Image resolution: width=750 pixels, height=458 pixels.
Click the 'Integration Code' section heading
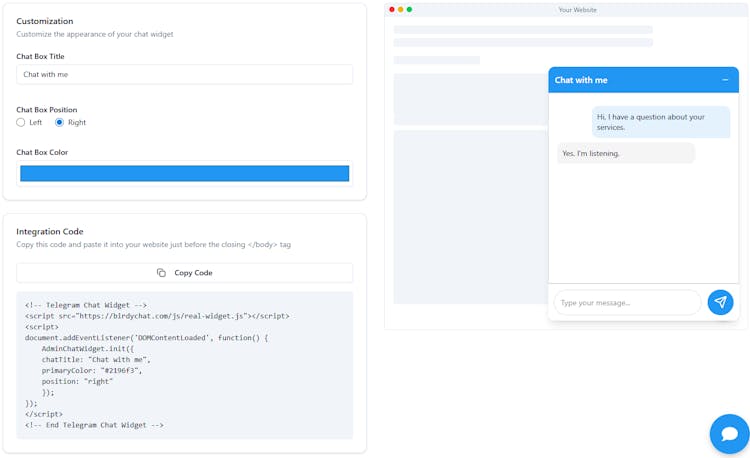(x=50, y=231)
